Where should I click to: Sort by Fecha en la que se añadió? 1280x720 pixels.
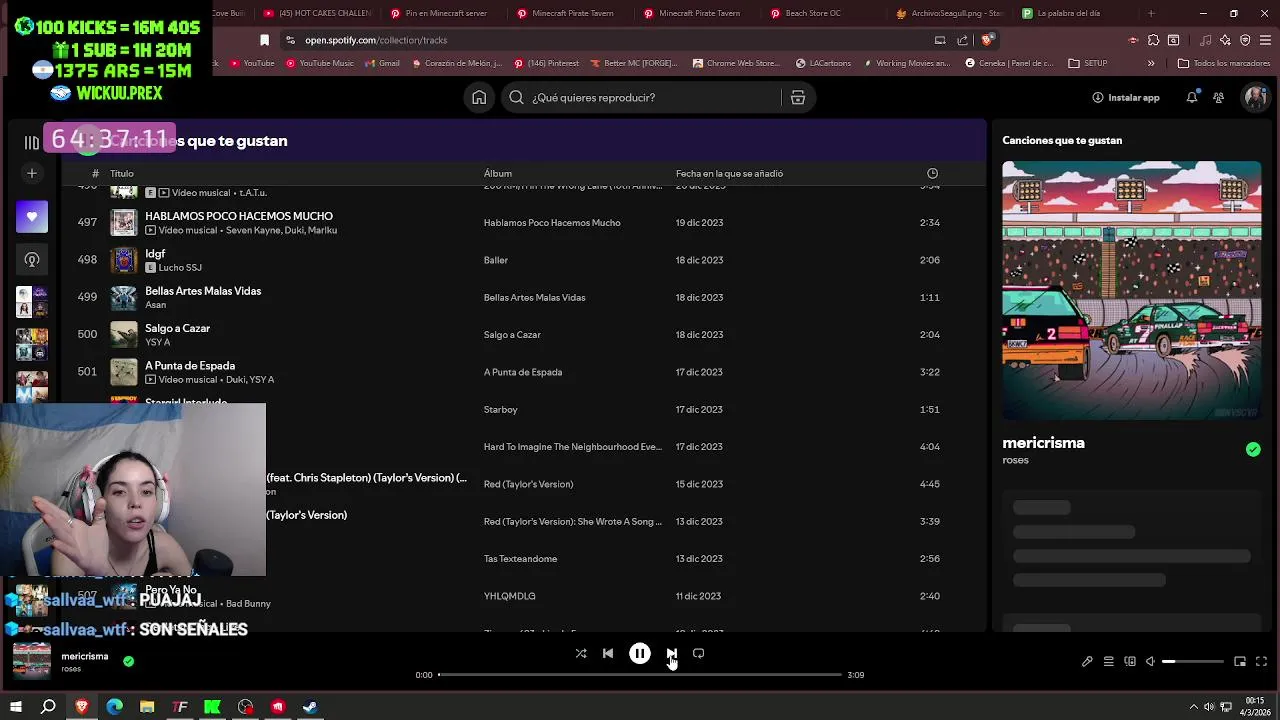click(x=729, y=173)
